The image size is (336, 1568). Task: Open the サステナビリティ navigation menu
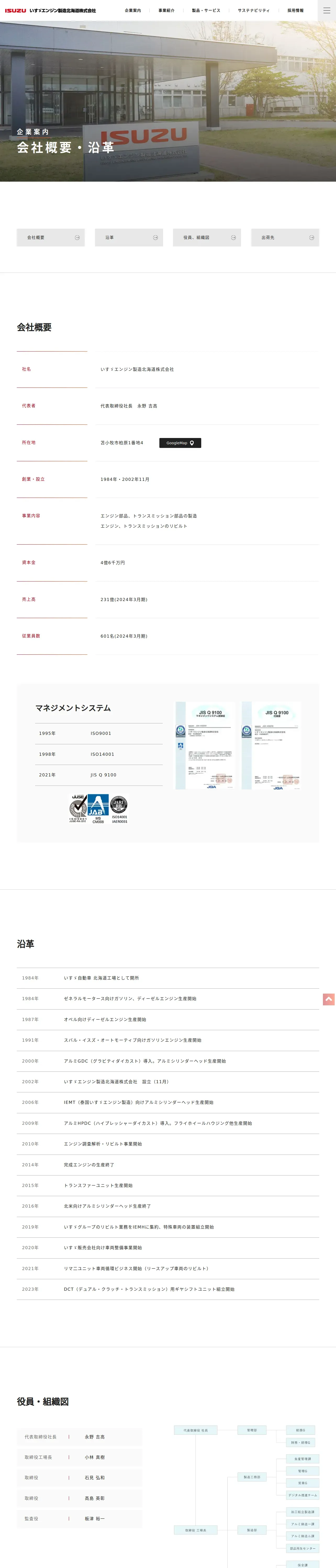point(254,10)
